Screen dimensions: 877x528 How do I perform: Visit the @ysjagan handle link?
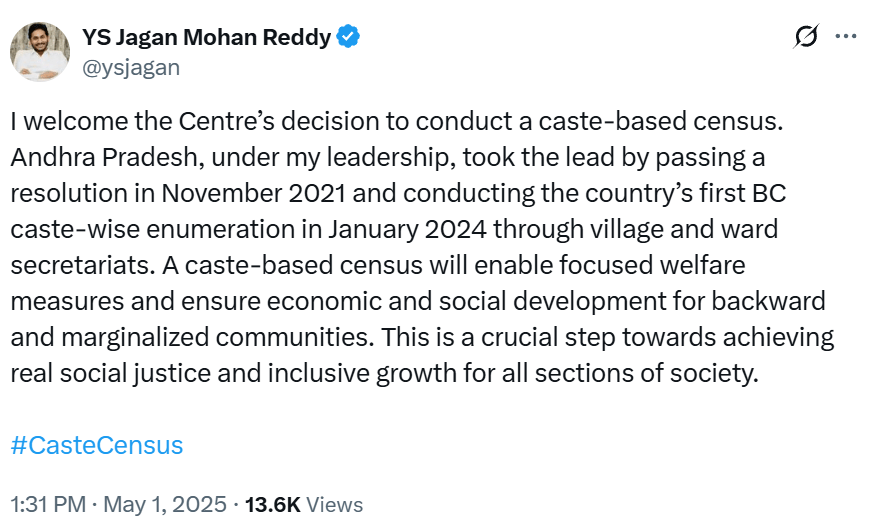[x=131, y=68]
